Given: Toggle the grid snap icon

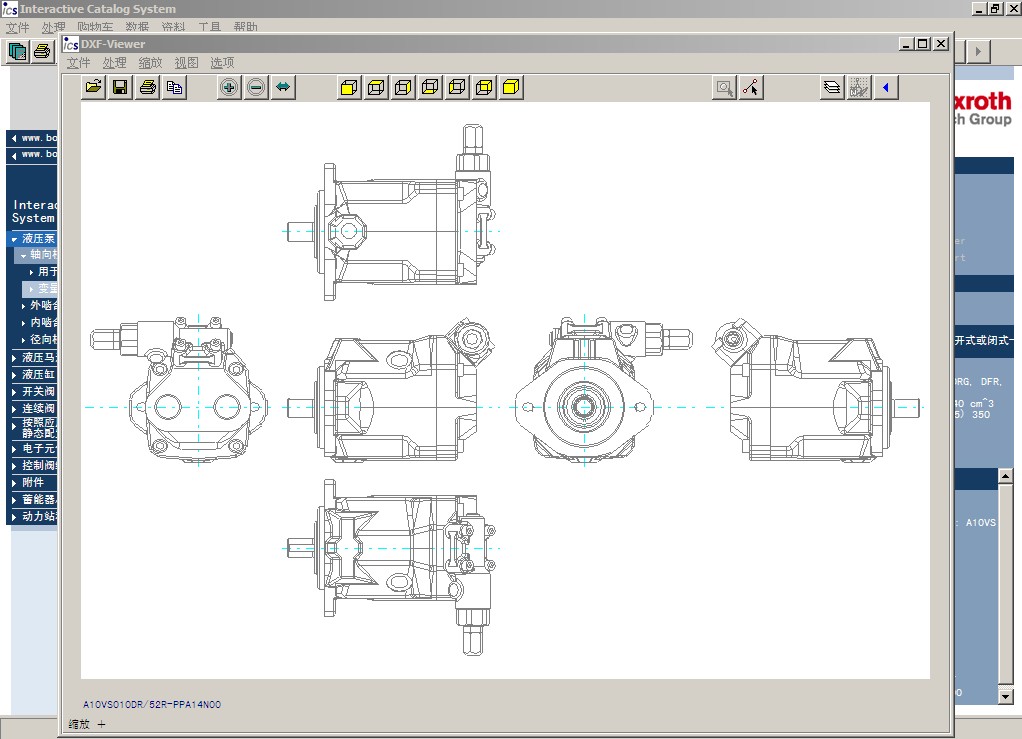Looking at the screenshot, I should [x=859, y=87].
